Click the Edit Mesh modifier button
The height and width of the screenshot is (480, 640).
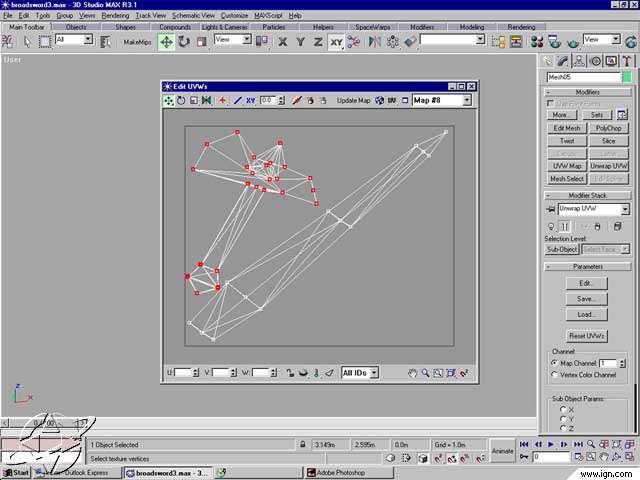567,128
